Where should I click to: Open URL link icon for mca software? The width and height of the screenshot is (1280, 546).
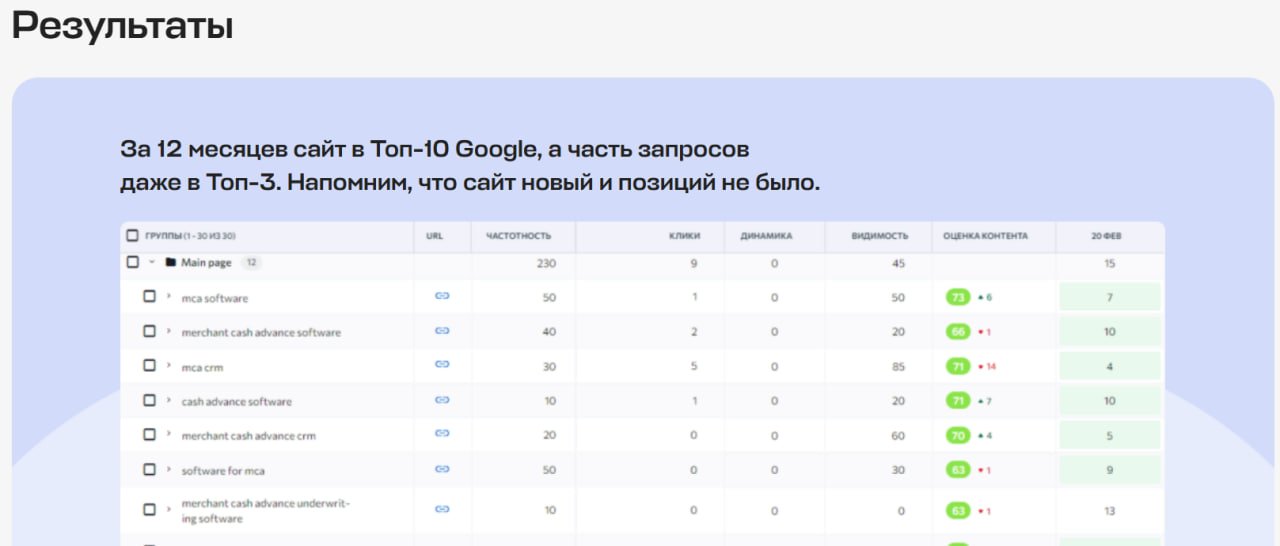(x=442, y=297)
